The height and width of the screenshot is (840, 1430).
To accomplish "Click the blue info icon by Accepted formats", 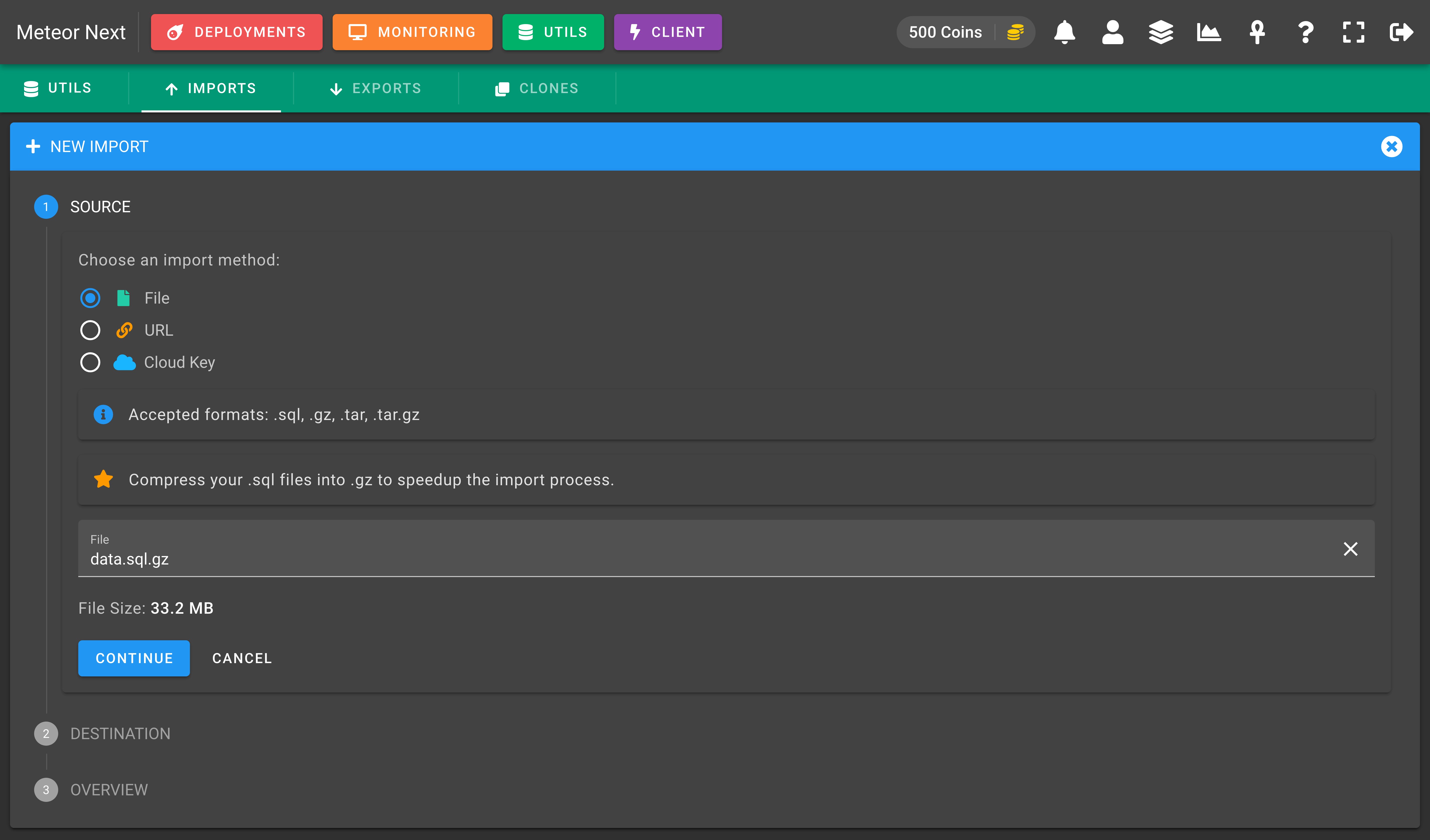I will (103, 414).
